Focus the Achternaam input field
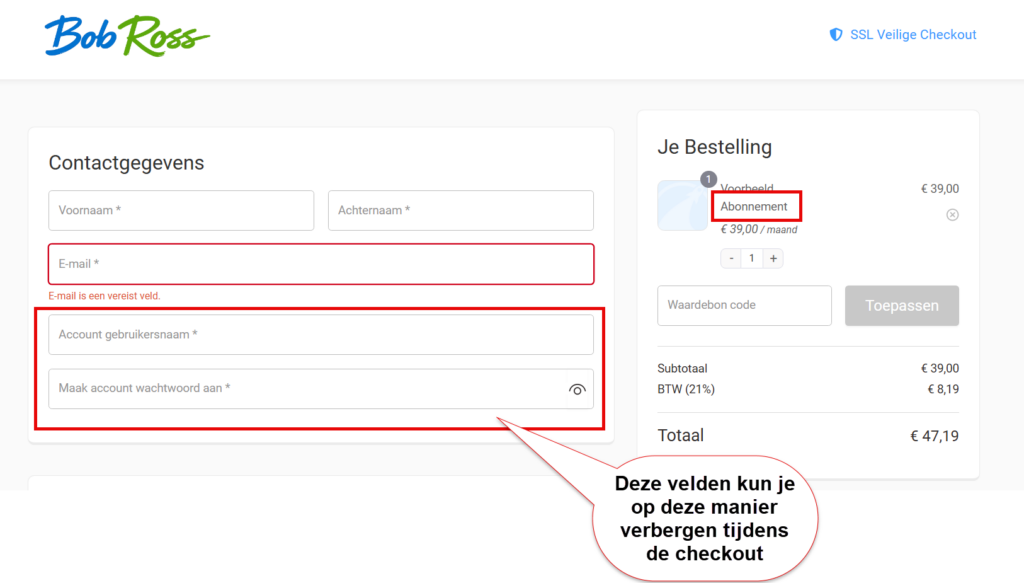The width and height of the screenshot is (1024, 583). [460, 211]
